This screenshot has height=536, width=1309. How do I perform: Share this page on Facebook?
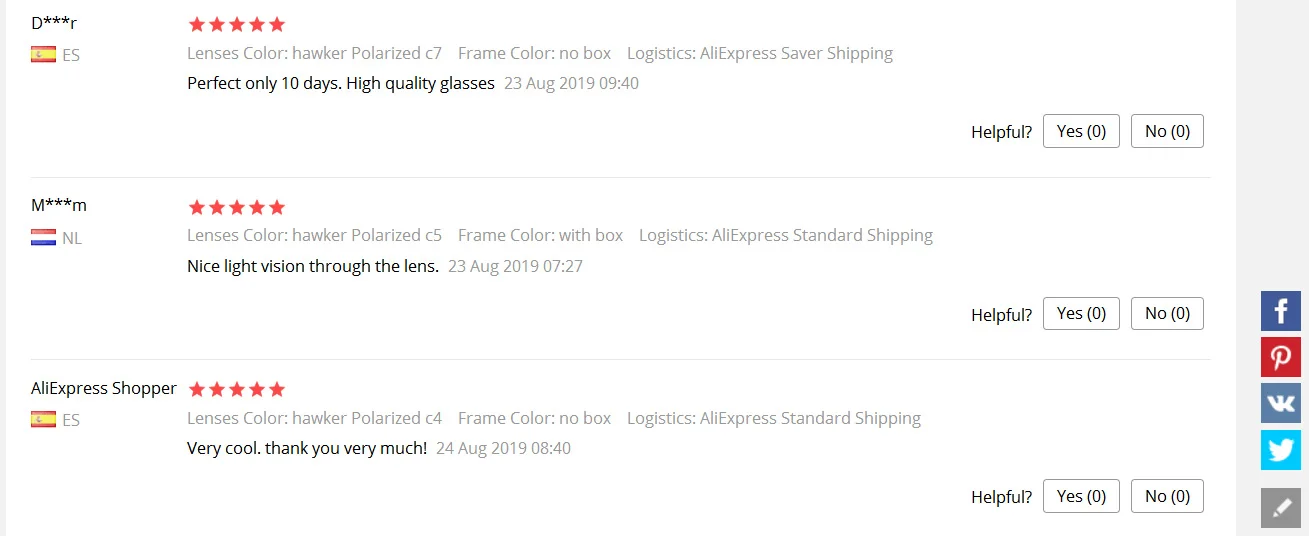point(1281,311)
